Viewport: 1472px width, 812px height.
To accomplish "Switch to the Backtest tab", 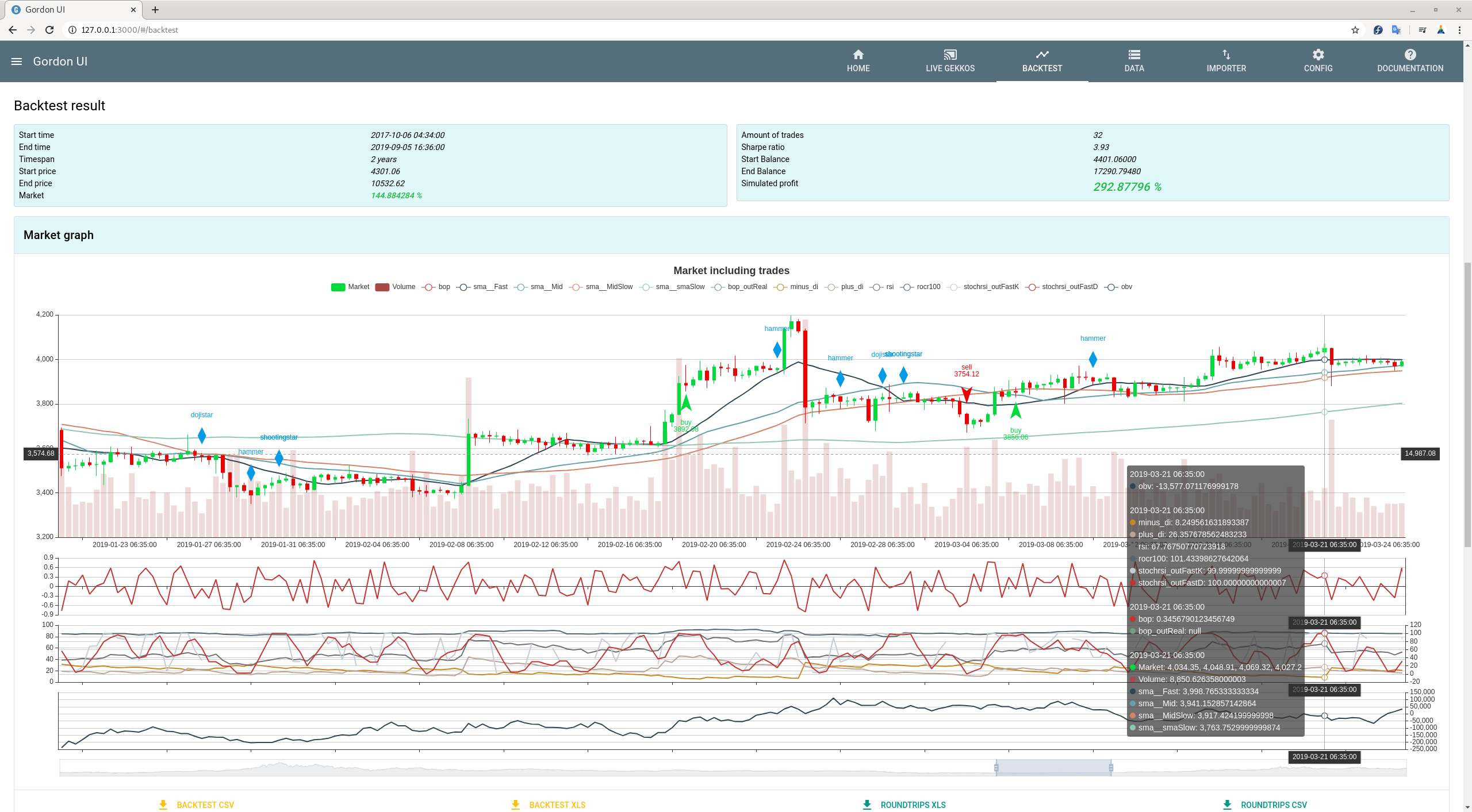I will [x=1042, y=61].
